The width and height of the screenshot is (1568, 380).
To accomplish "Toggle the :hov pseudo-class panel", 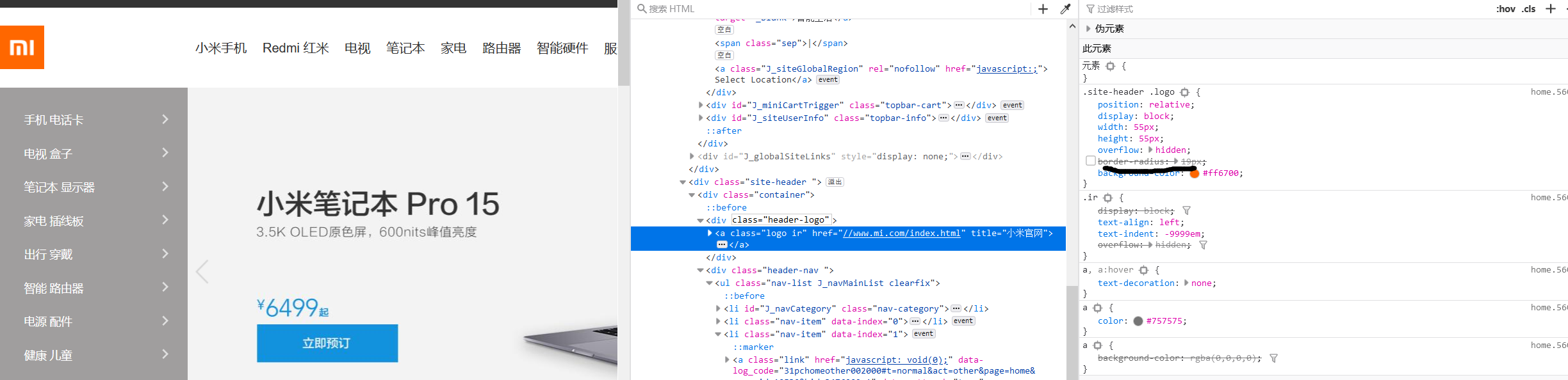I will pos(1505,9).
